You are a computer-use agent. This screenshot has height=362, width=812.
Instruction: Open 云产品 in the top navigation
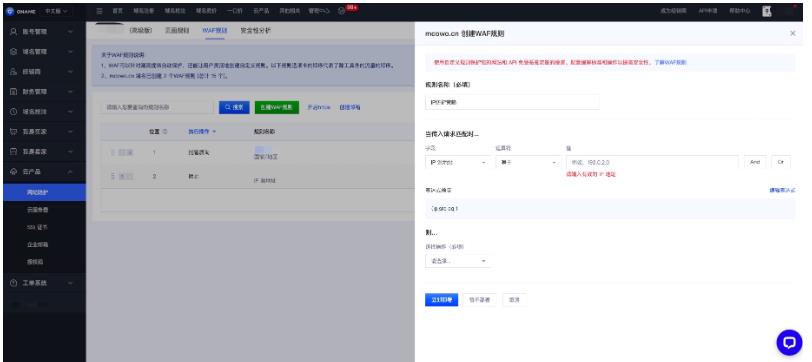(x=260, y=11)
